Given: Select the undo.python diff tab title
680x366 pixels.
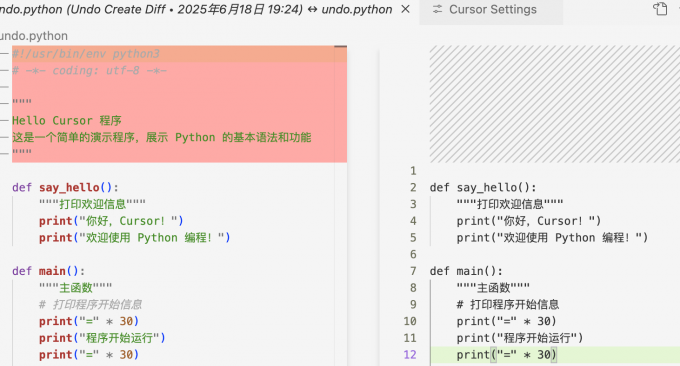Looking at the screenshot, I should click(x=196, y=9).
